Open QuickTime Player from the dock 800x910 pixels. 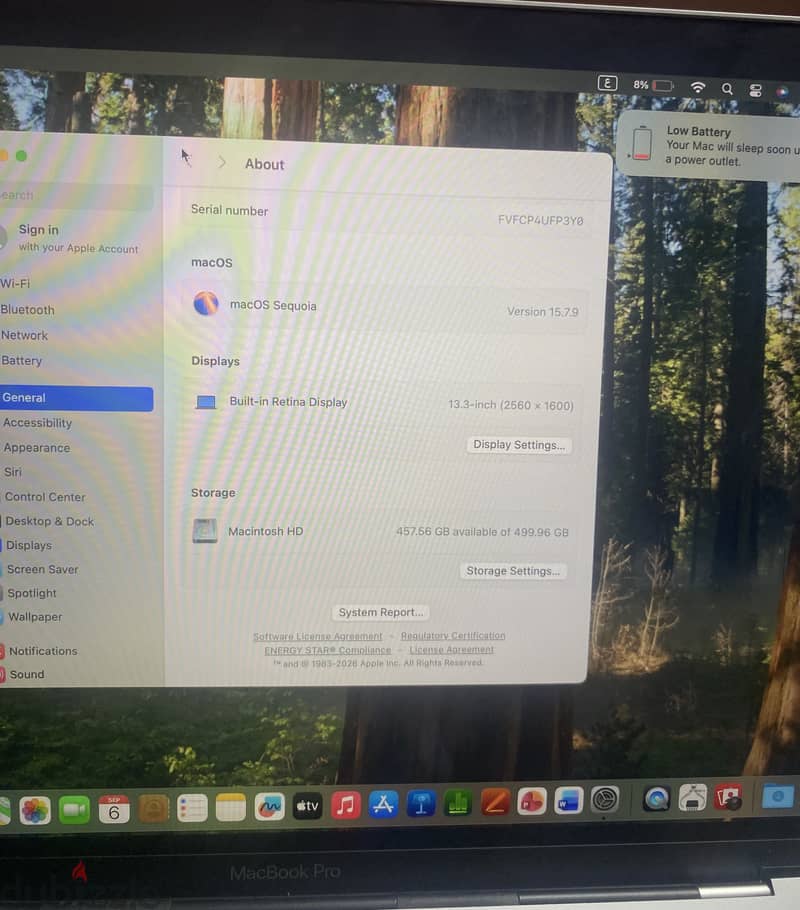pyautogui.click(x=657, y=799)
